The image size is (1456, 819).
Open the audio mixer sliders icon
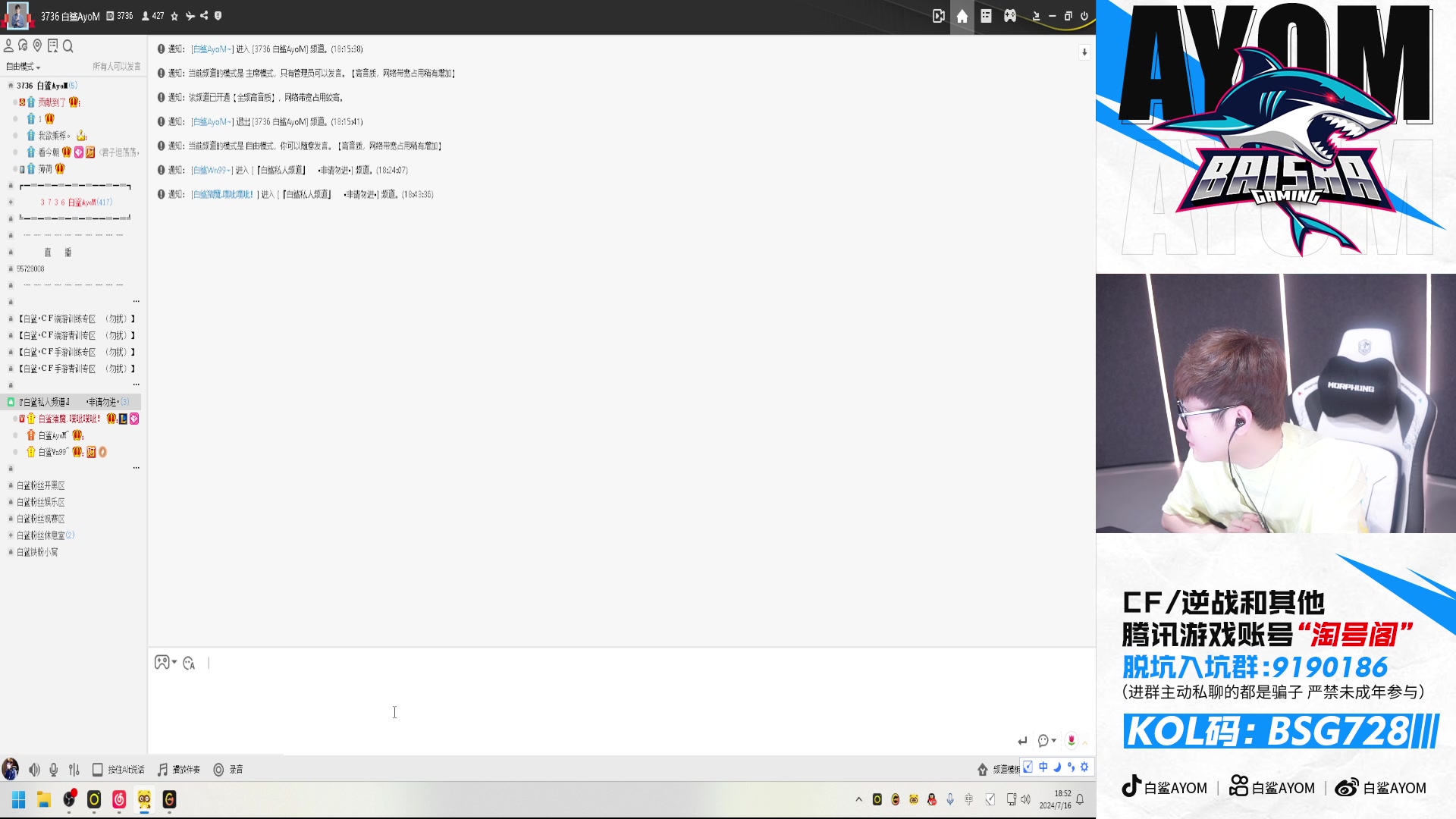(74, 770)
